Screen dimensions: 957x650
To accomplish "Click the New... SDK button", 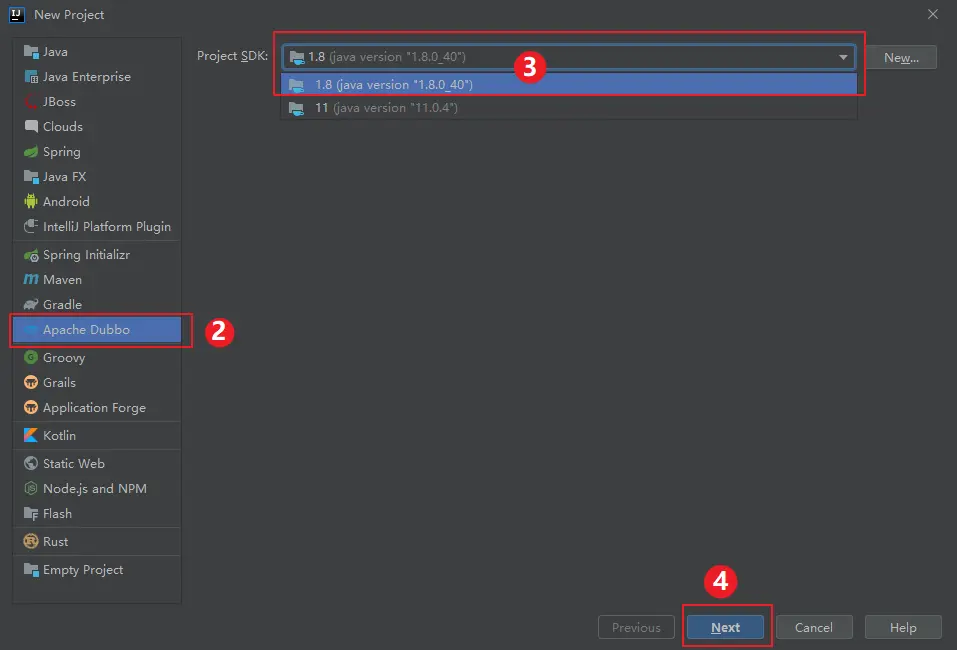I will pyautogui.click(x=901, y=58).
